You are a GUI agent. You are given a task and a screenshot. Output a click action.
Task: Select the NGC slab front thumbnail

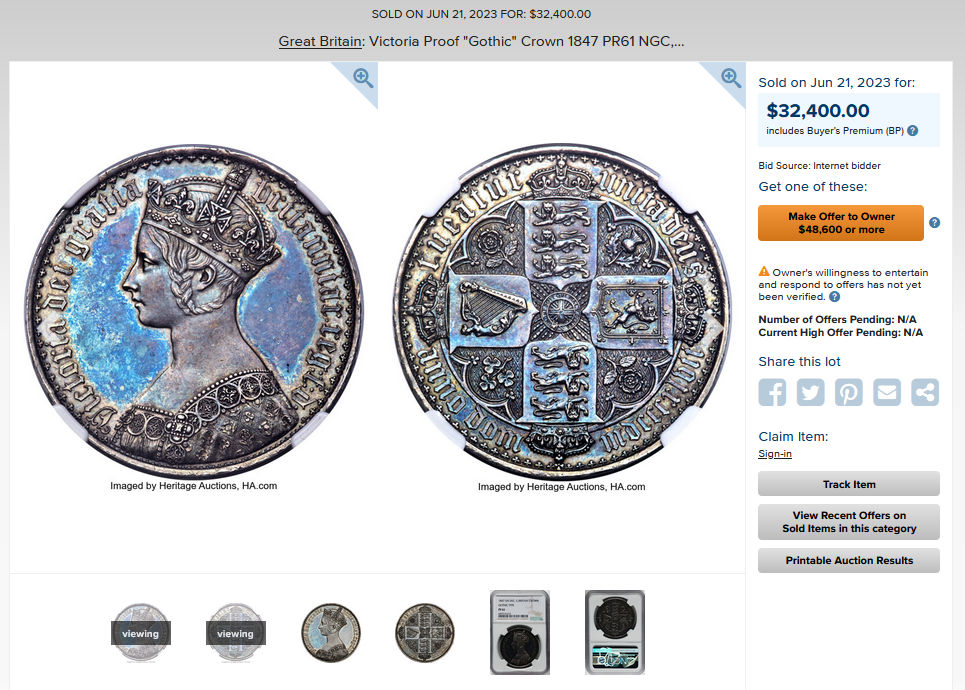coord(520,633)
